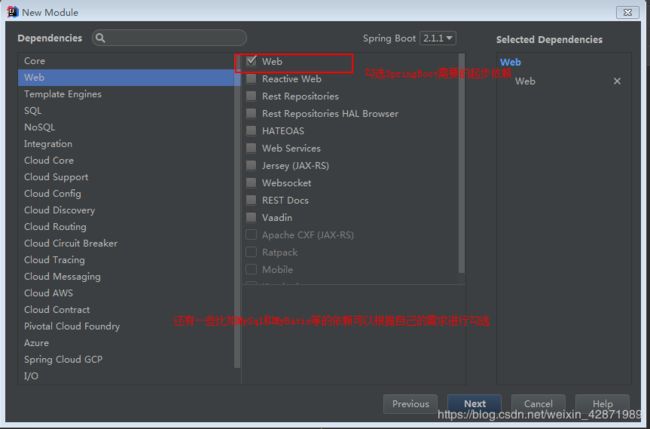Click the IntelliJ icon in the title bar

point(12,12)
